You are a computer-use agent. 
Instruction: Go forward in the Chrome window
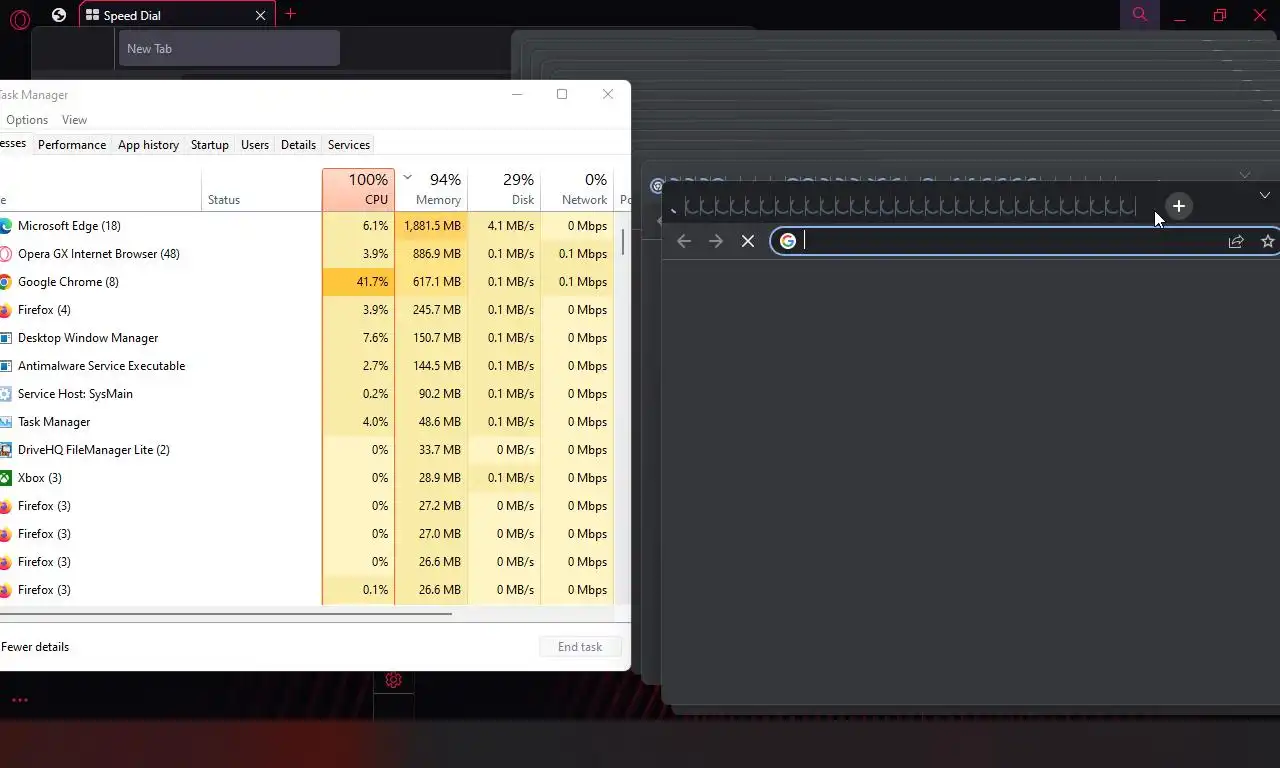pos(716,241)
